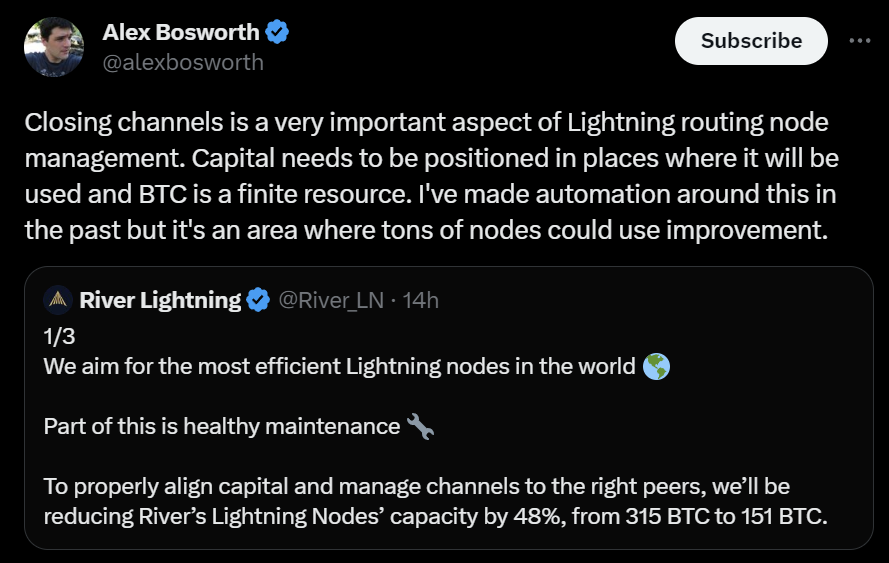
Task: Click the @River_LN handle
Action: point(329,299)
